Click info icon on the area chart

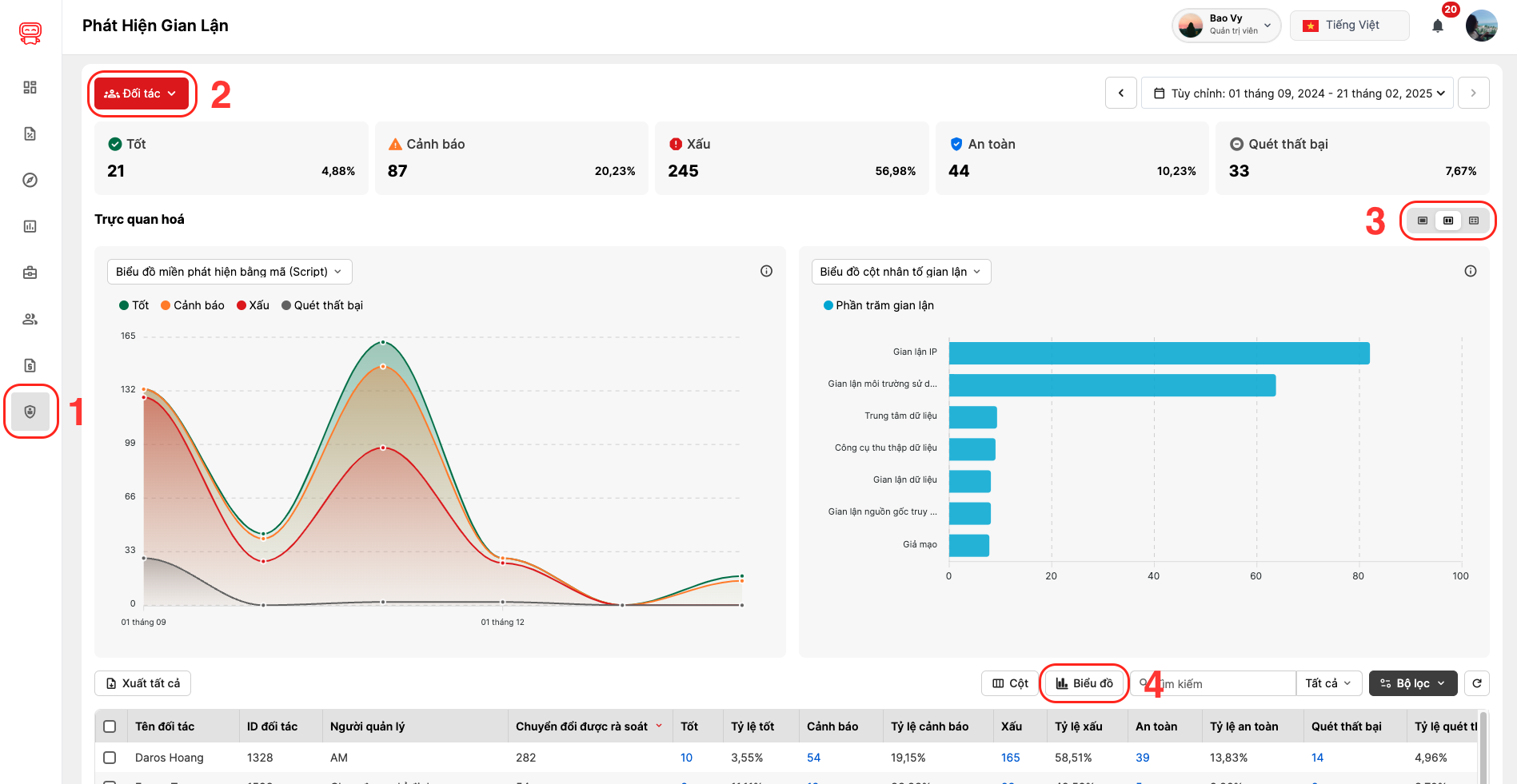766,271
